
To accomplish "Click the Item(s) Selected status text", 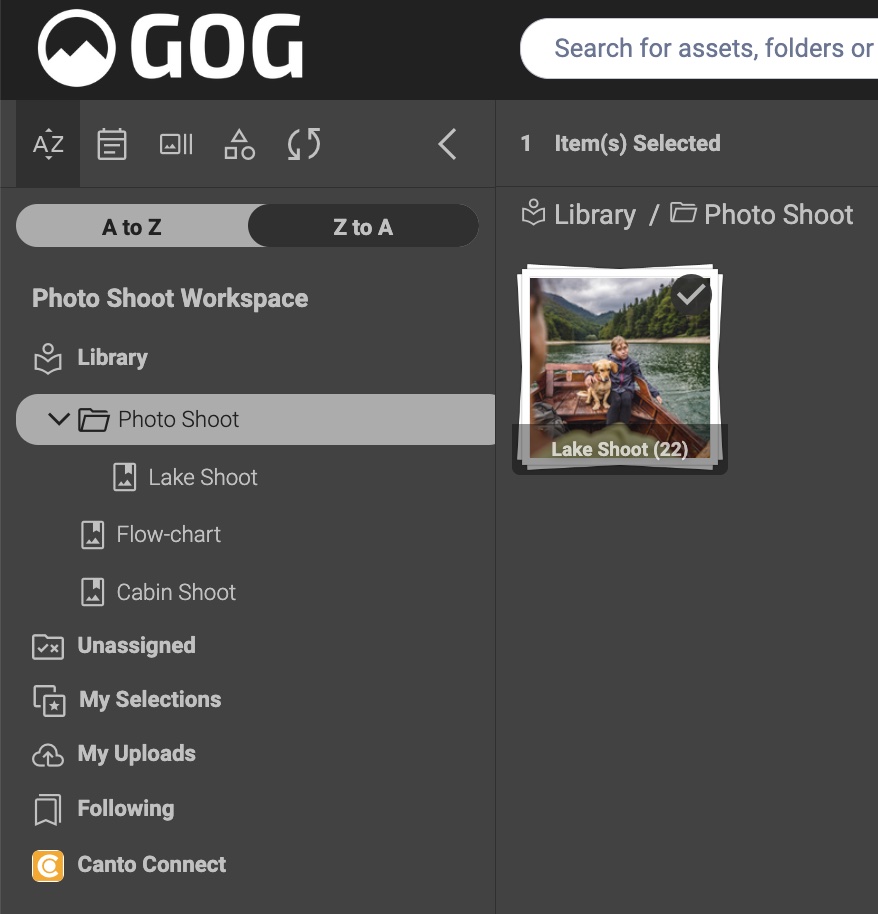I will 637,143.
